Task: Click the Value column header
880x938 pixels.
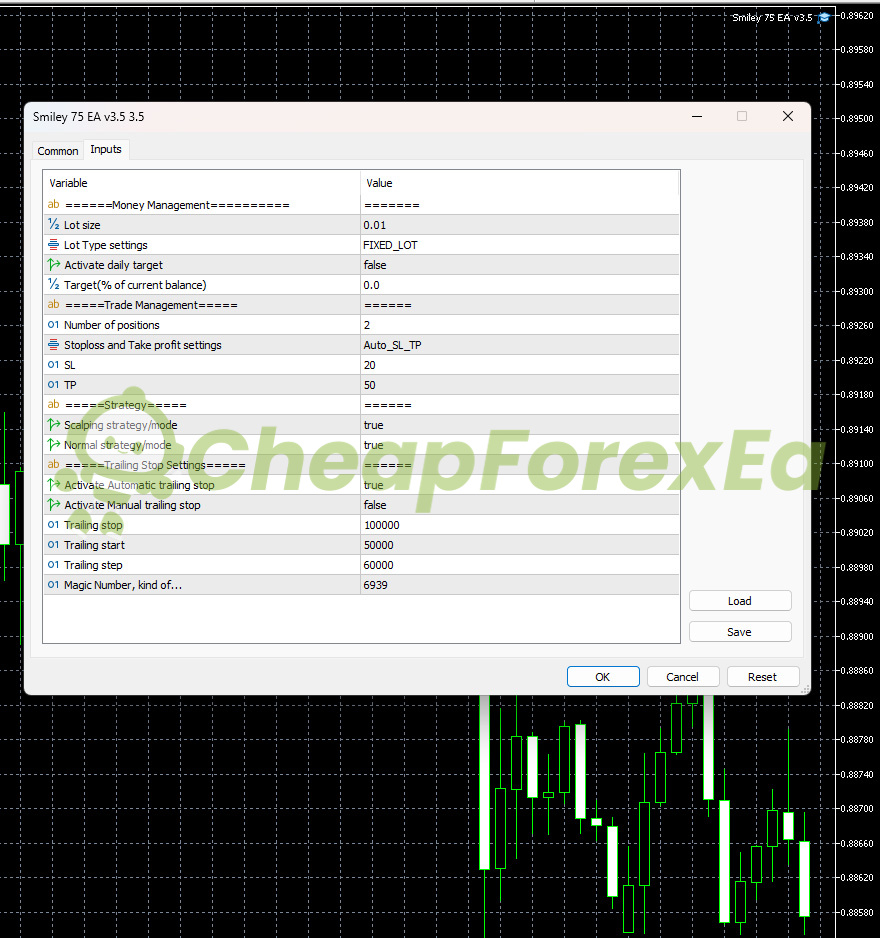Action: coord(519,183)
